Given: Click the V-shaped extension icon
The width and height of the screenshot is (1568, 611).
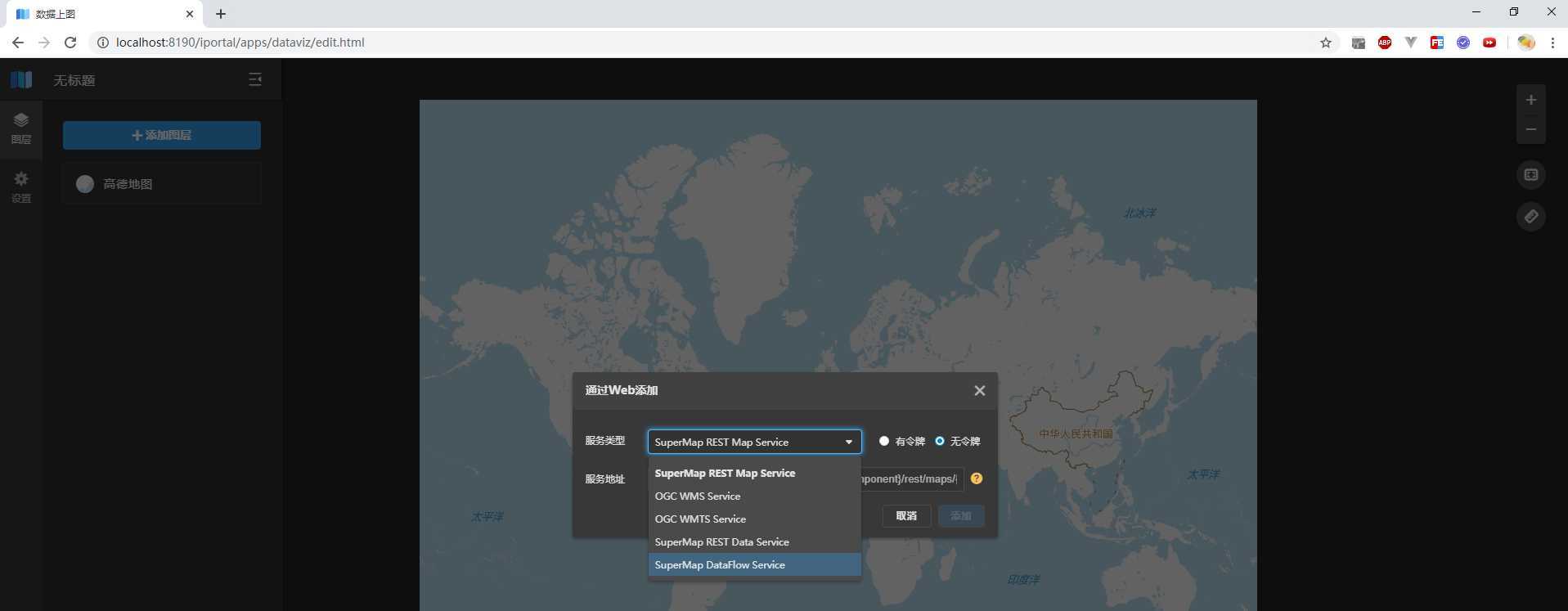Looking at the screenshot, I should tap(1411, 43).
